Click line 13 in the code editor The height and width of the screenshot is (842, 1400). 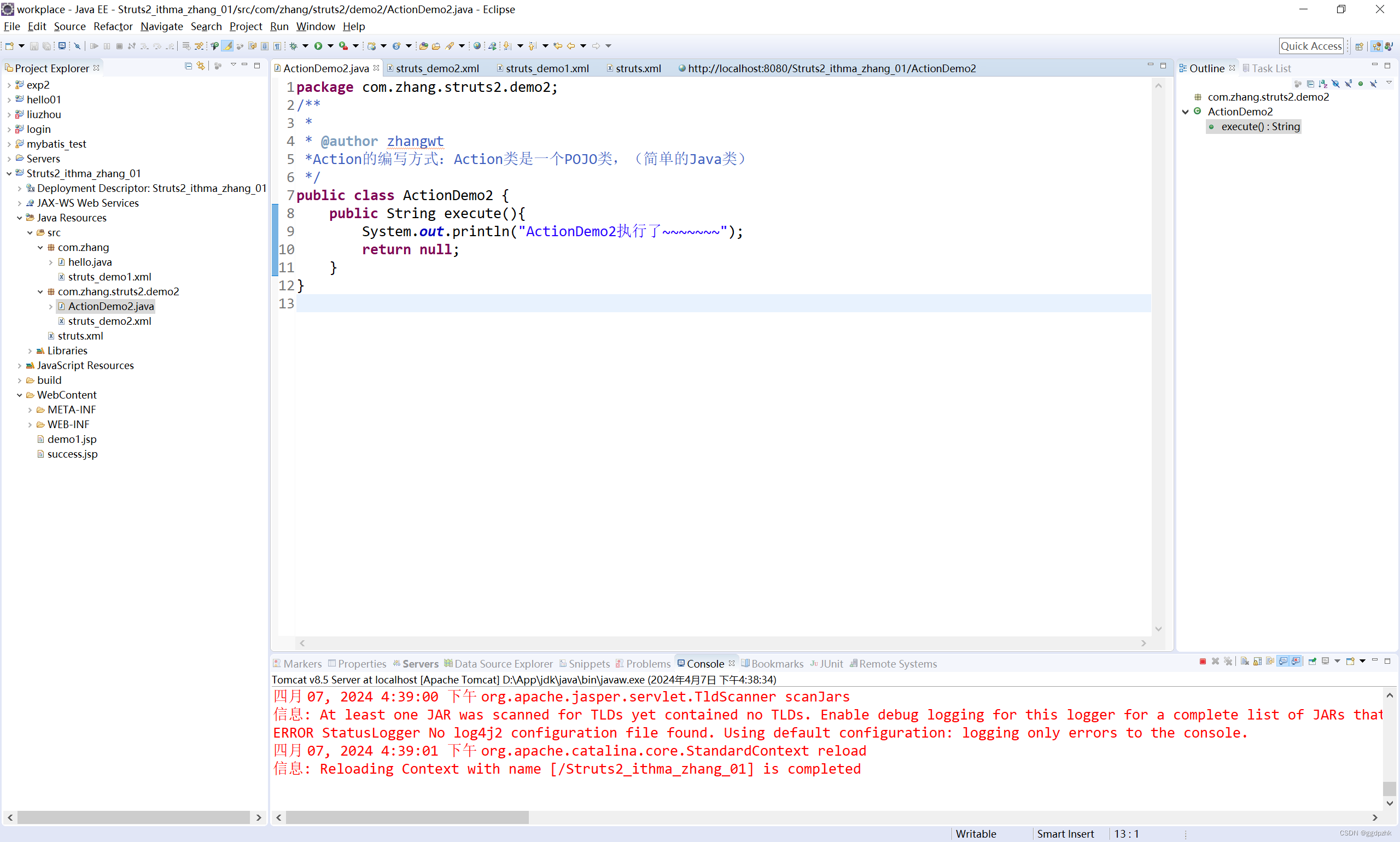[723, 303]
